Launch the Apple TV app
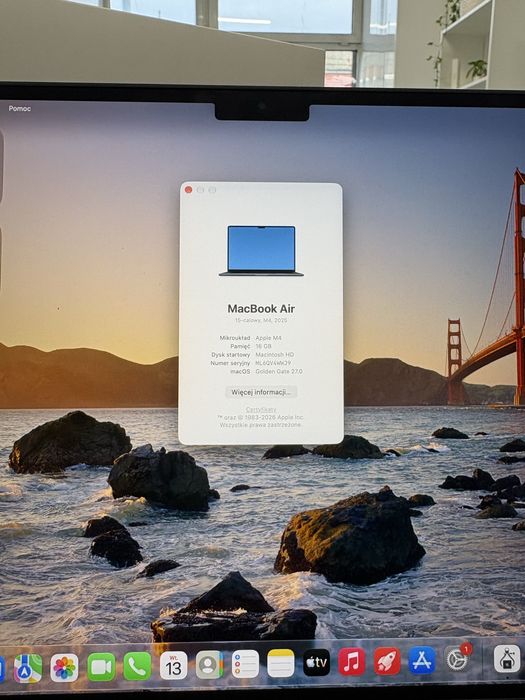 [x=317, y=662]
